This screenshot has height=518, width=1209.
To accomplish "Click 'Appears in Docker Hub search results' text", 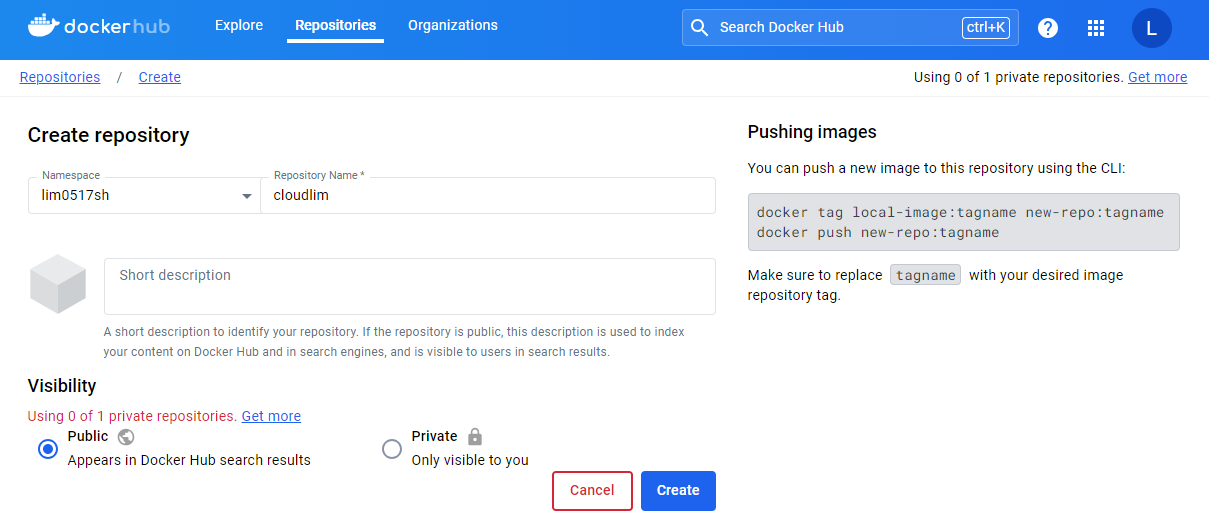I will (x=189, y=460).
